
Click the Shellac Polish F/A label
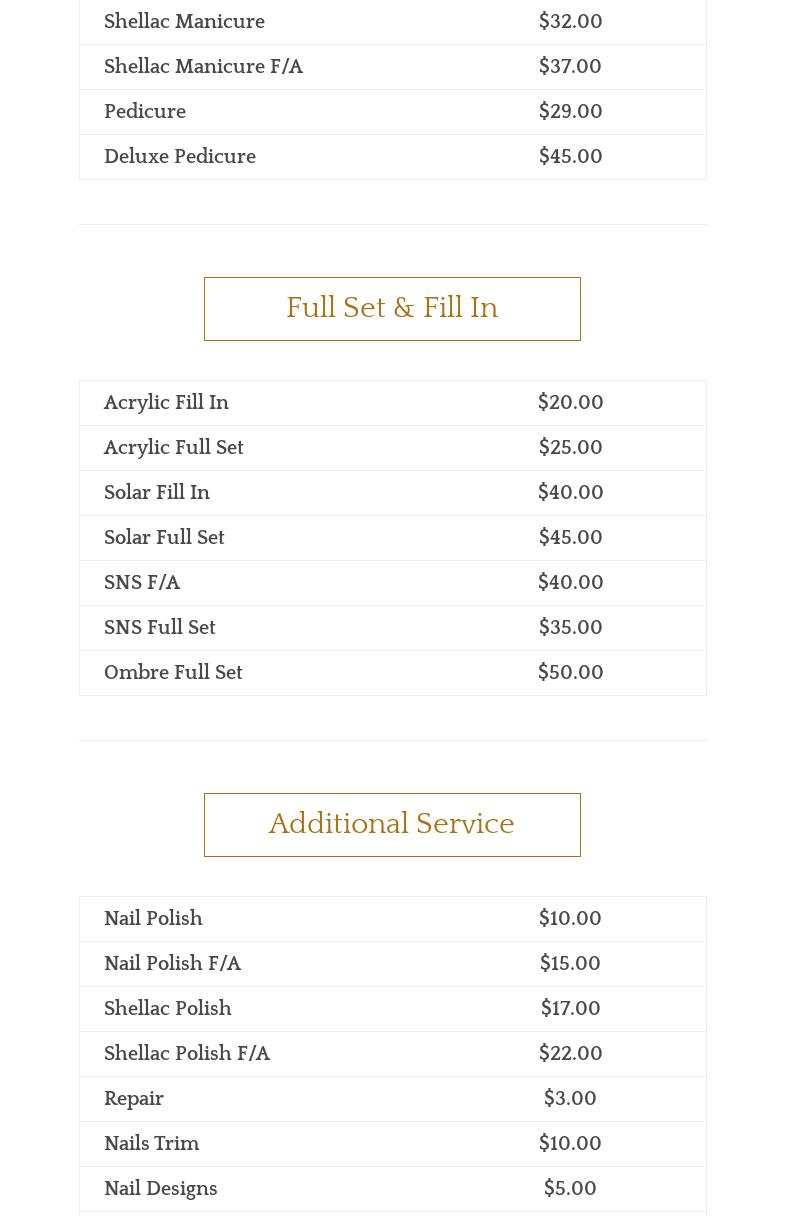[x=187, y=1054]
